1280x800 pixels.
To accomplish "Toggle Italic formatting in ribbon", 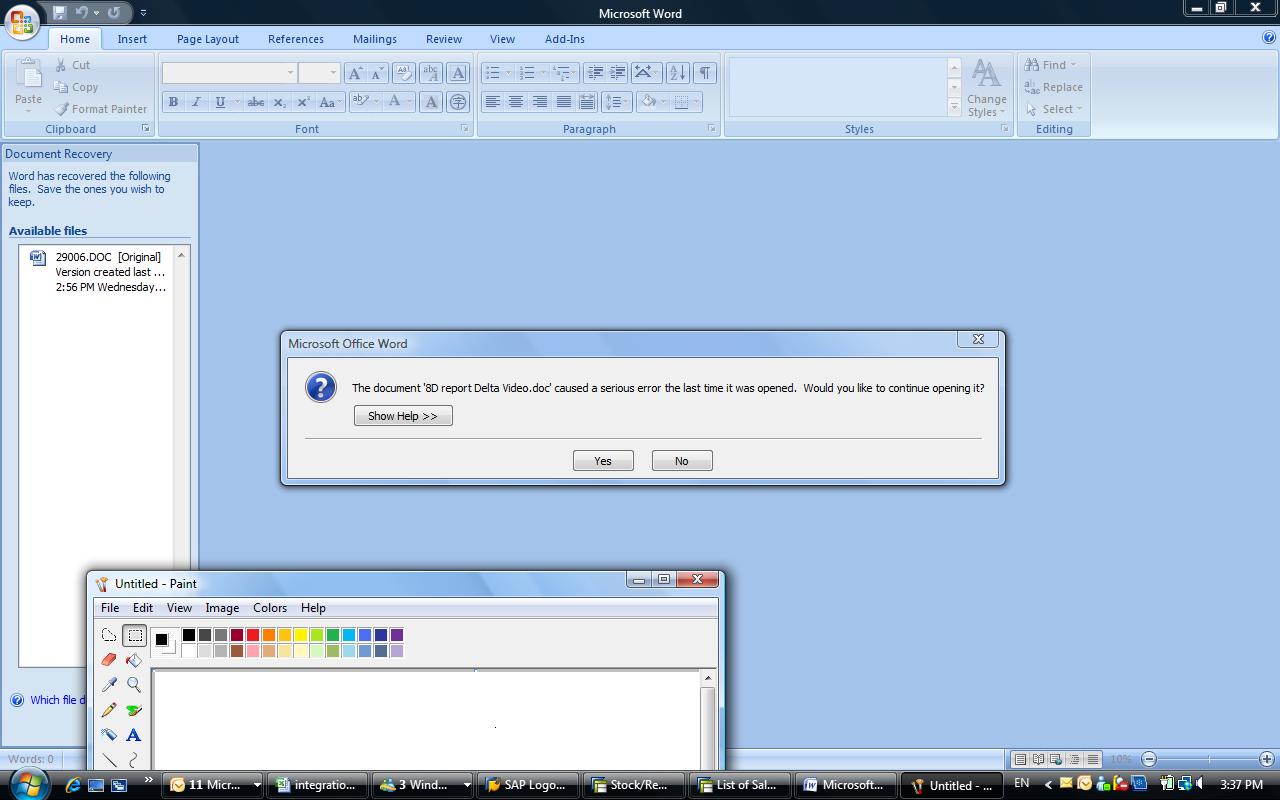I will (x=196, y=102).
